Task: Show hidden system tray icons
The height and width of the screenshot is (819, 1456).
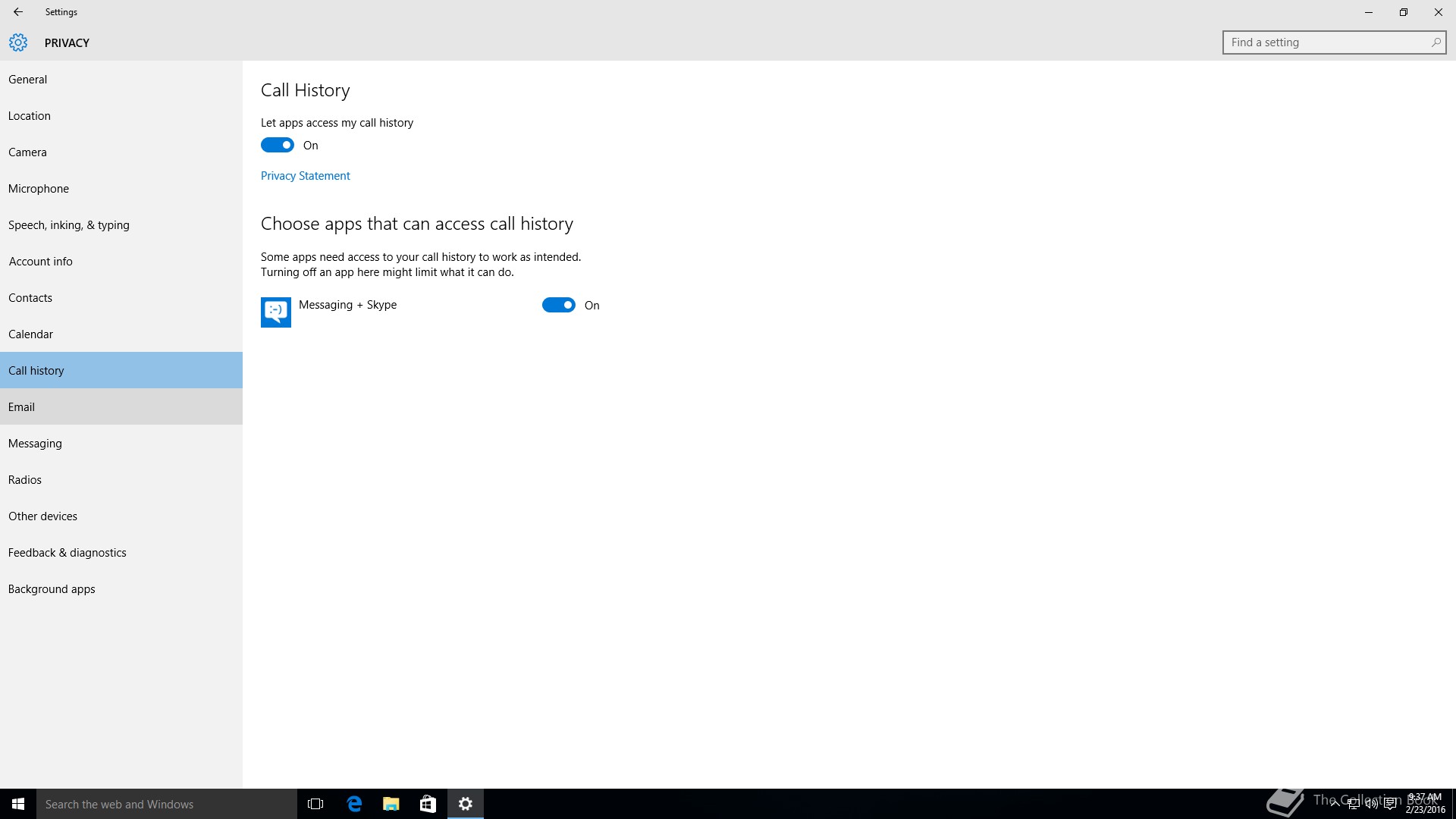Action: pyautogui.click(x=1334, y=805)
